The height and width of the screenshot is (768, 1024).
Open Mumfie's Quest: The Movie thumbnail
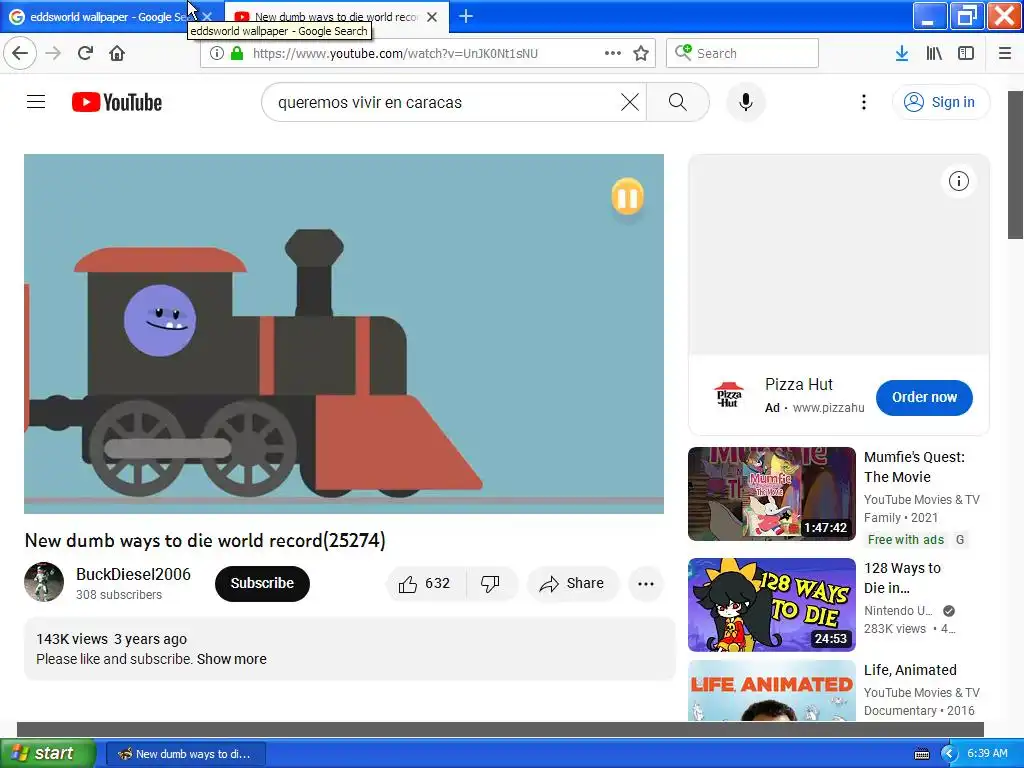point(771,494)
